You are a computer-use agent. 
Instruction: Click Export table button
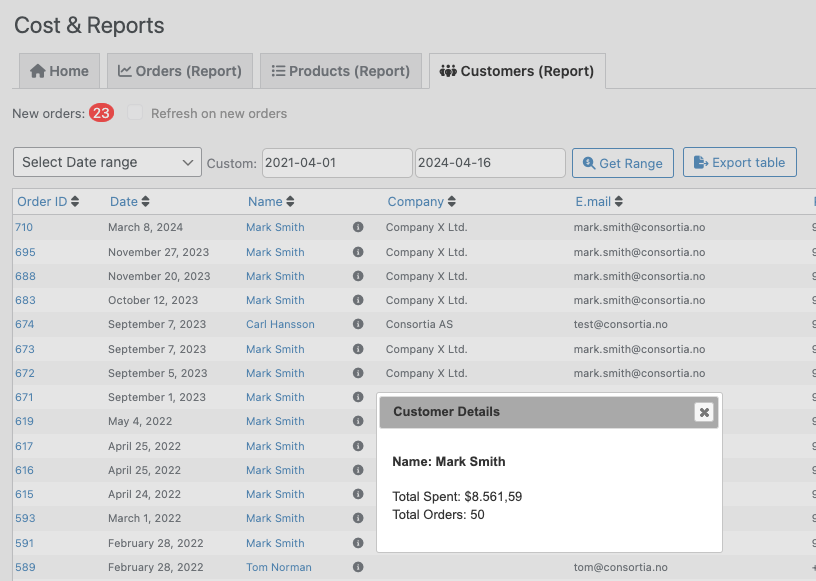tap(740, 162)
